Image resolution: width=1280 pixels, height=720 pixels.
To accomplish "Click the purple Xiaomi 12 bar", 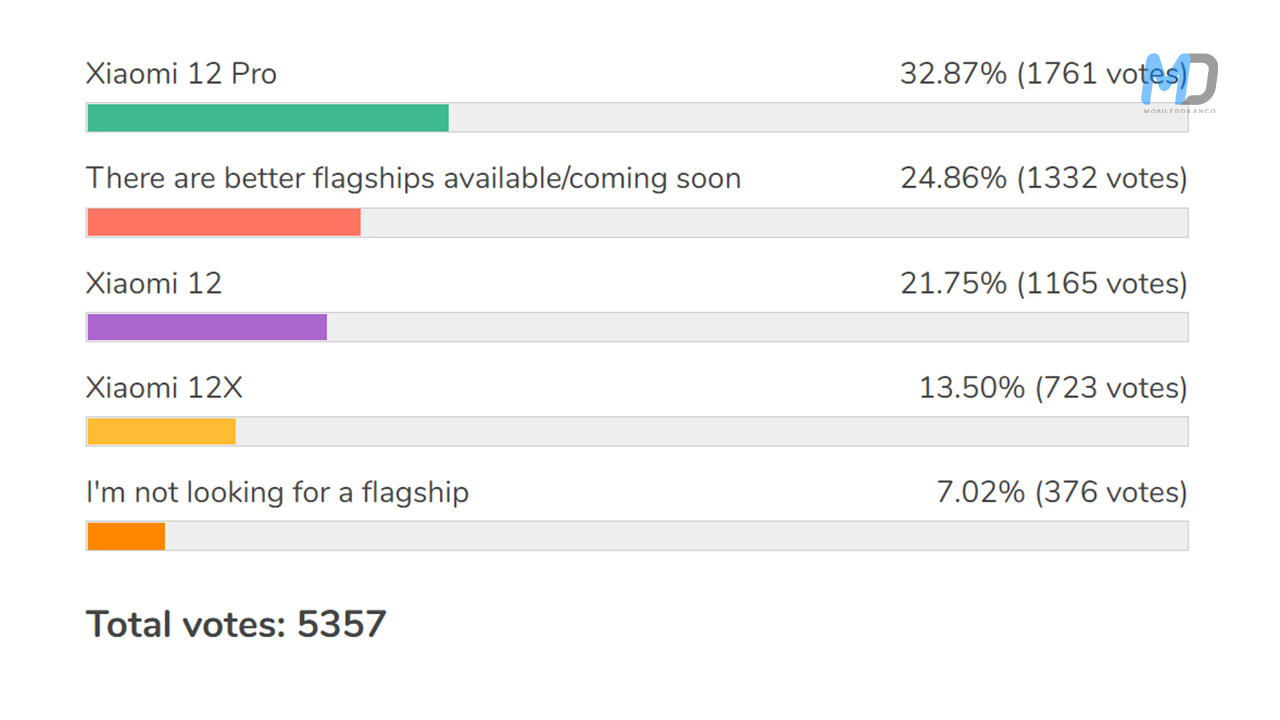I will coord(207,327).
